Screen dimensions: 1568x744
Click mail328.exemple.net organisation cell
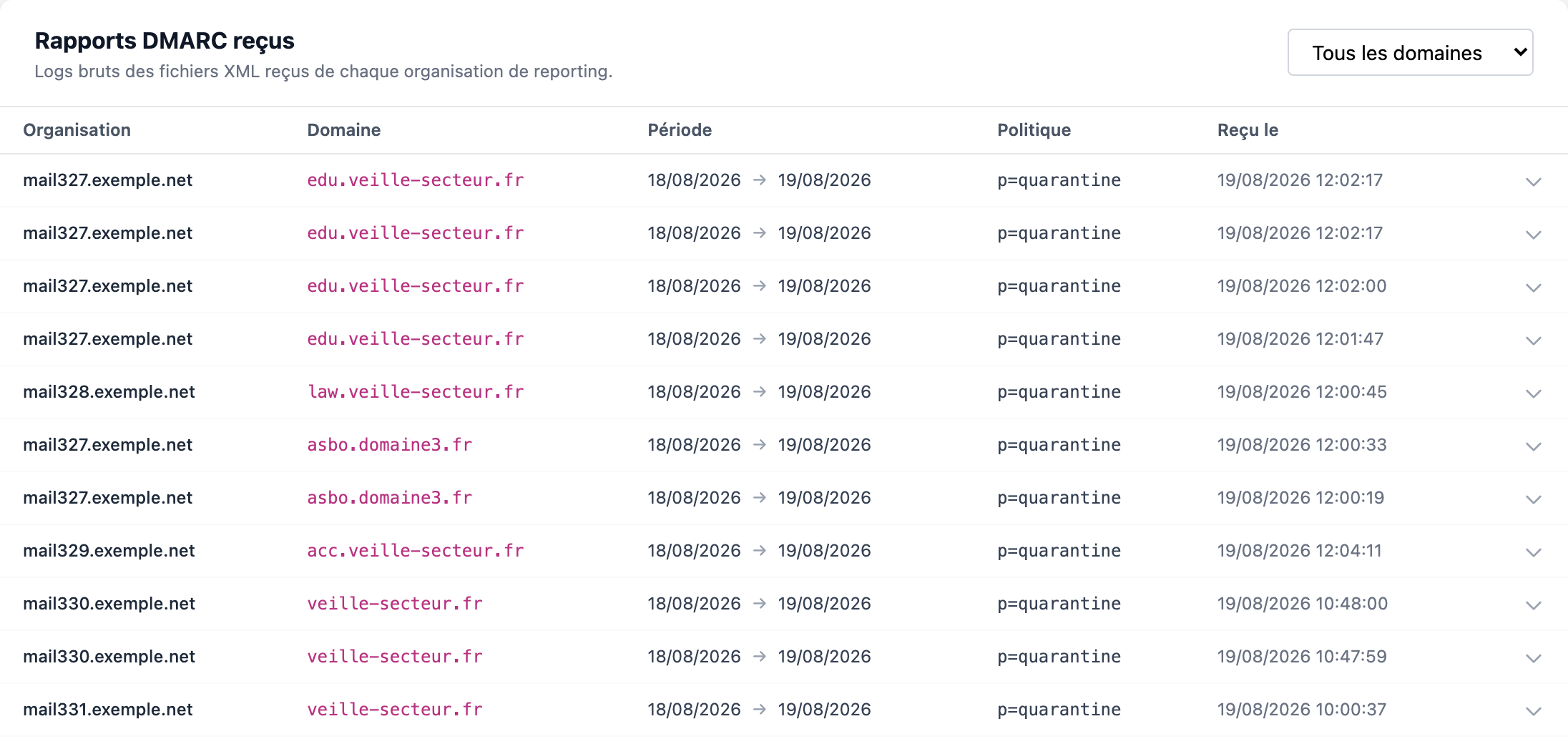(x=109, y=391)
